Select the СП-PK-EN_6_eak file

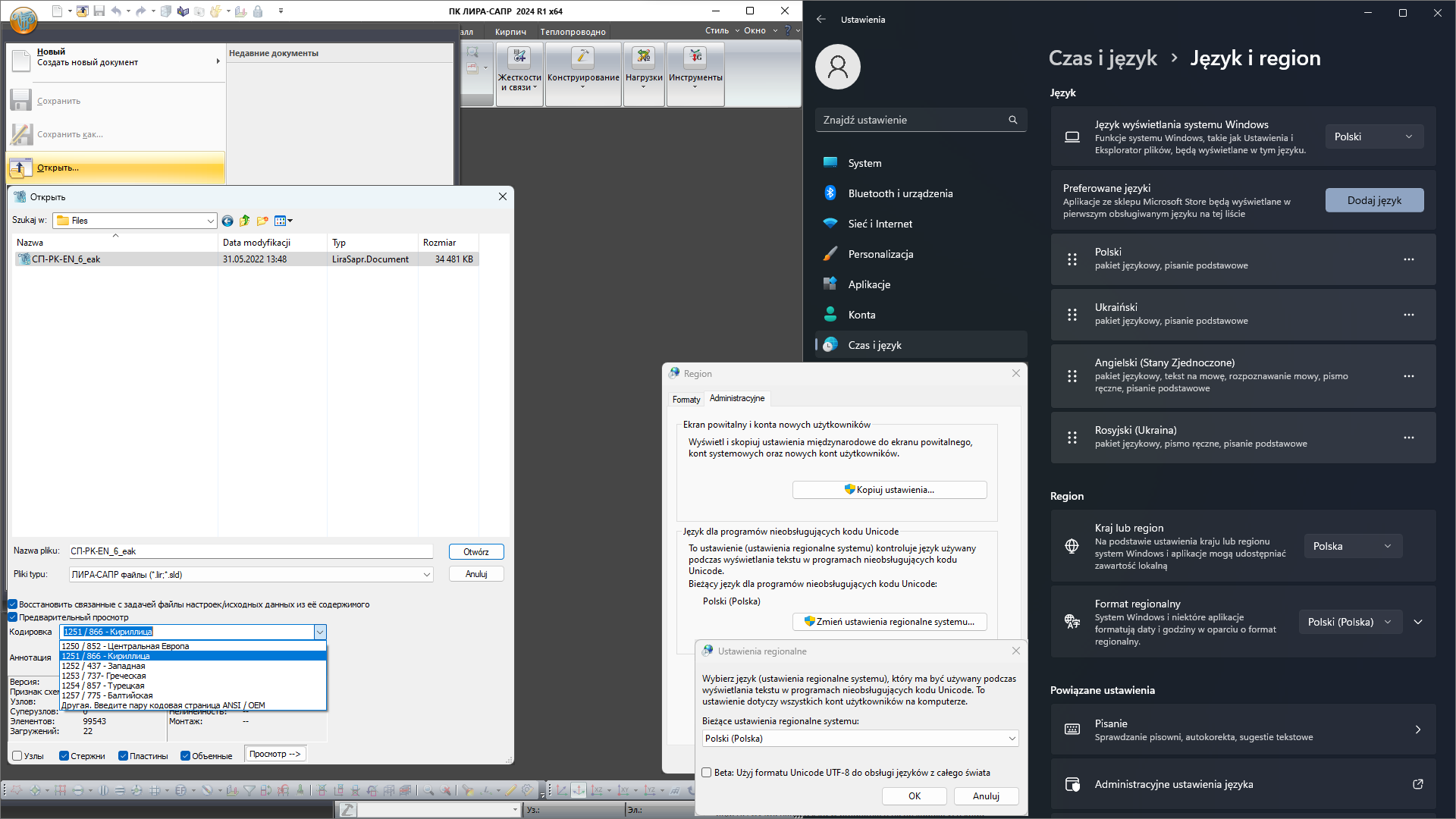66,259
